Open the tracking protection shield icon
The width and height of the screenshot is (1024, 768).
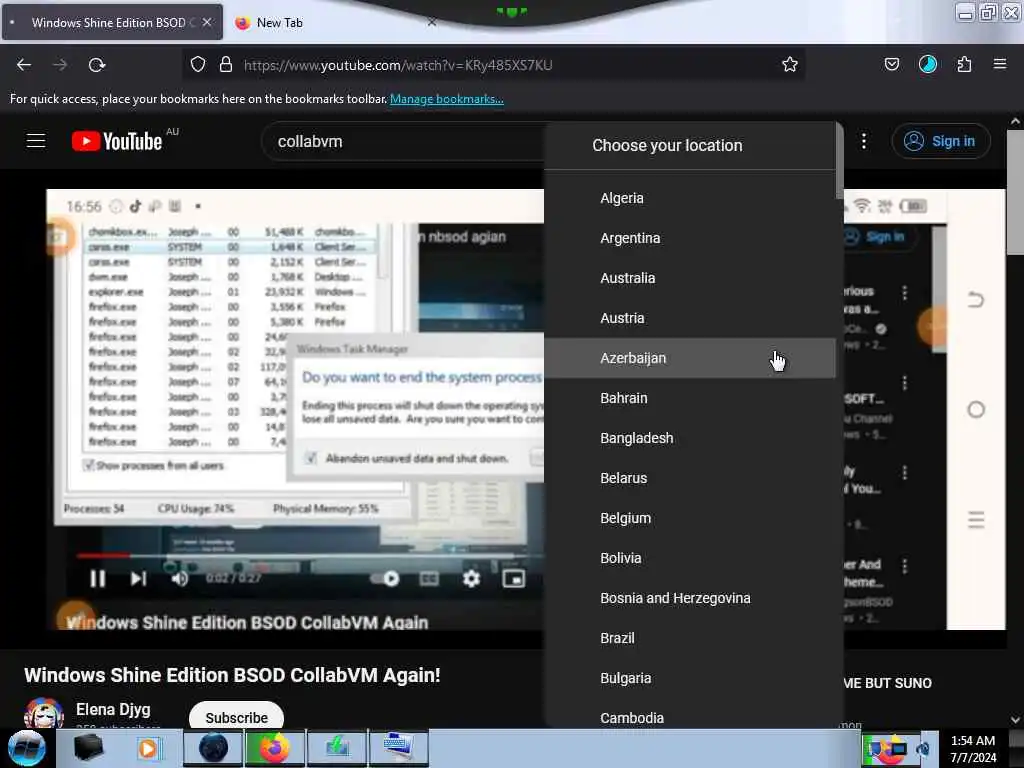[198, 65]
